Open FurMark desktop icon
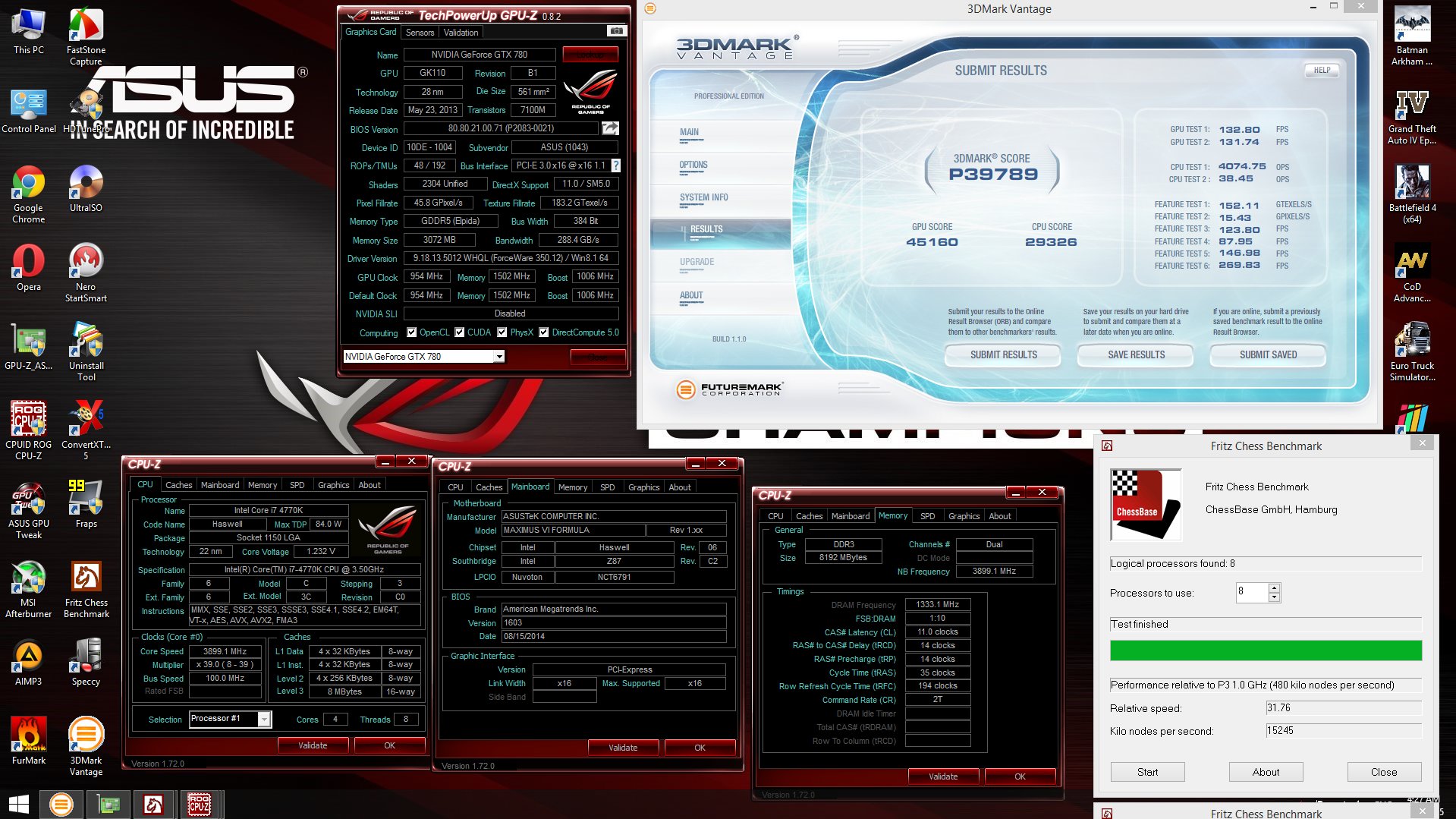 click(29, 741)
